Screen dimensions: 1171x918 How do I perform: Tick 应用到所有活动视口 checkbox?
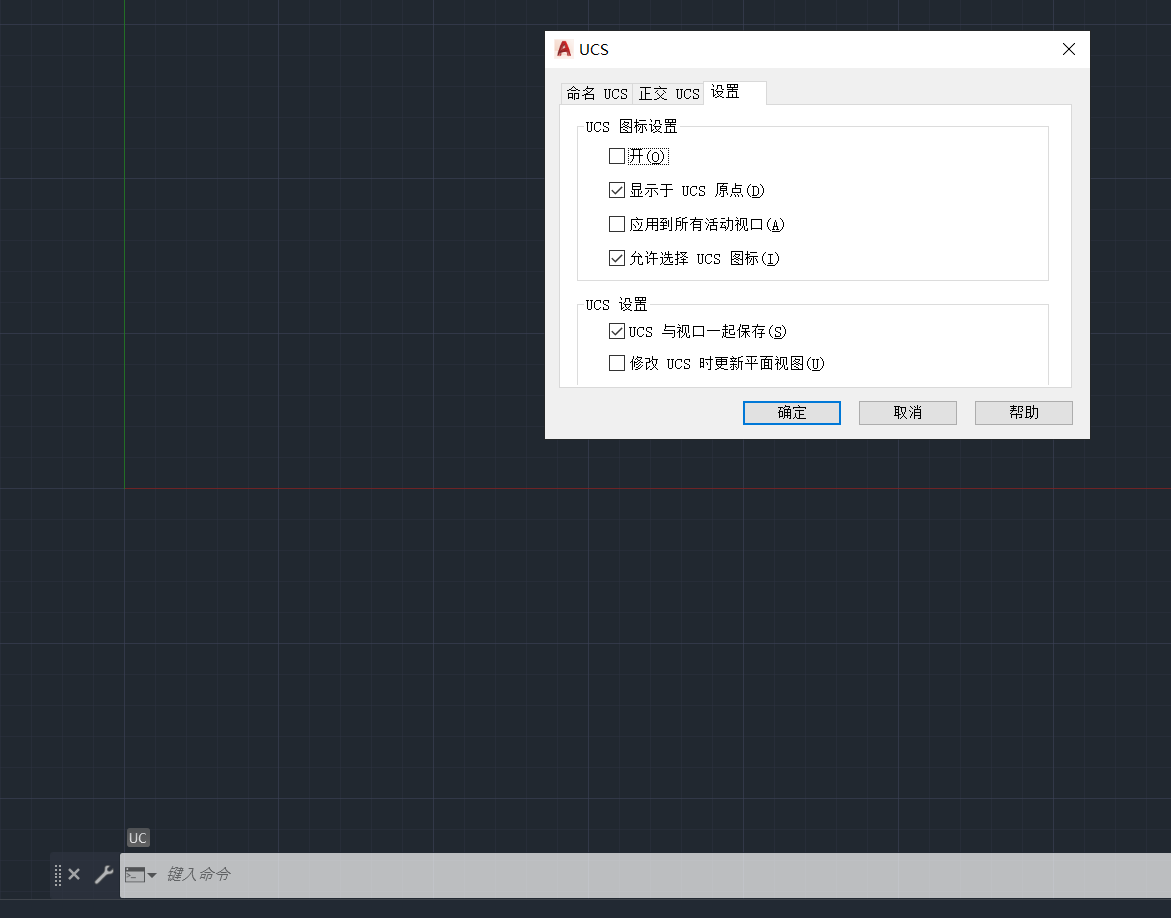617,224
